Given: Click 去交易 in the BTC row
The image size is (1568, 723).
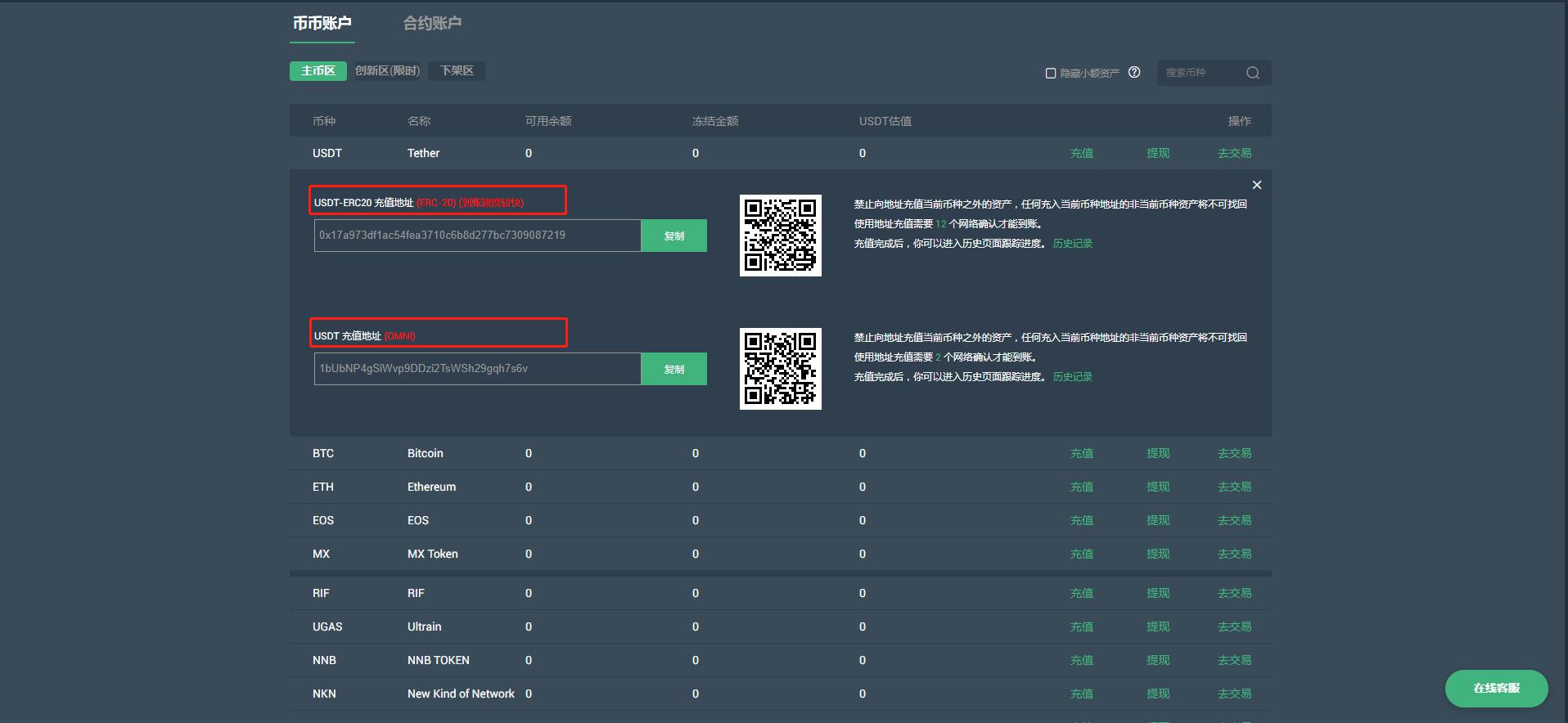Looking at the screenshot, I should pyautogui.click(x=1235, y=453).
